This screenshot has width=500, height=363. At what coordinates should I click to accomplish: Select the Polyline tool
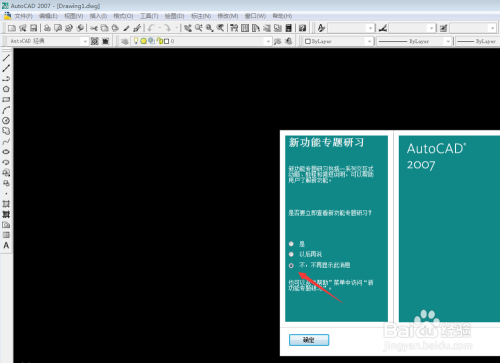6,79
